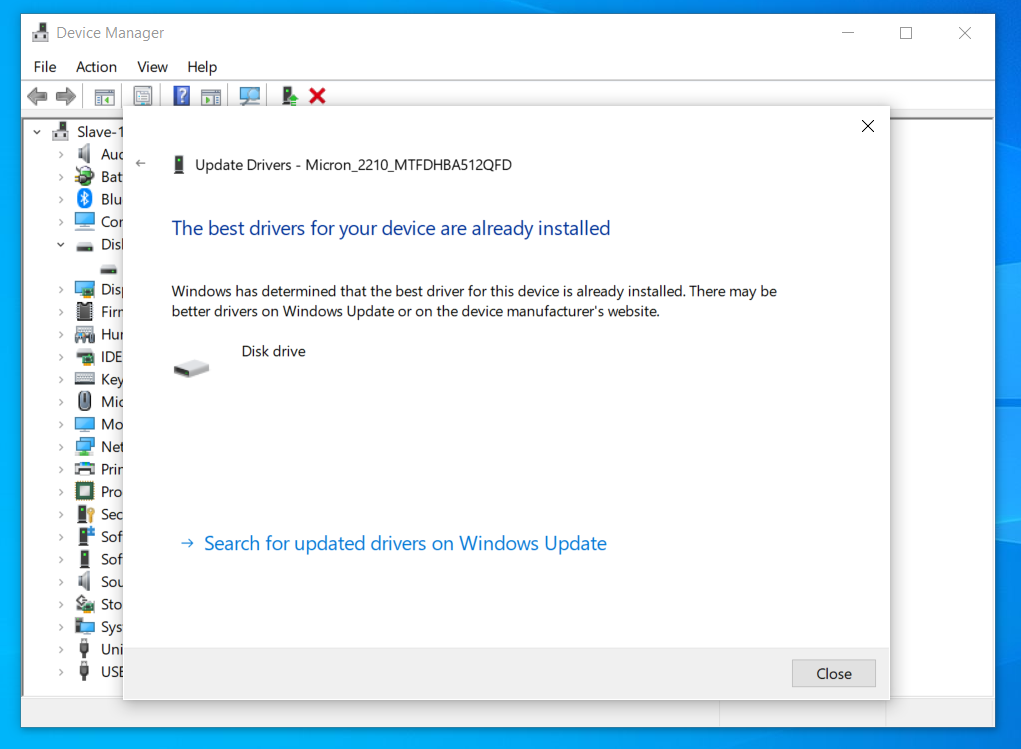
Task: Click the Update device driver toolbar icon
Action: [289, 96]
